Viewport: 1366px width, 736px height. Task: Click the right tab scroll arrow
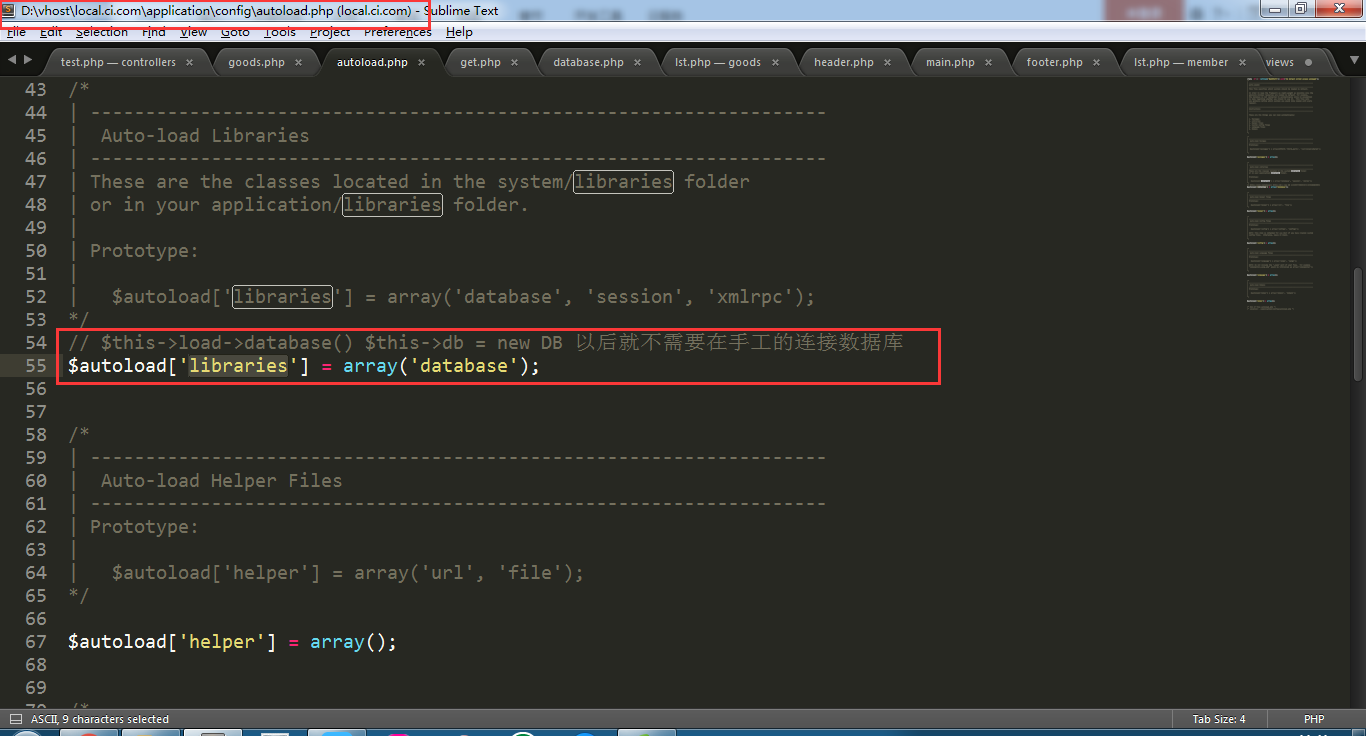coord(27,60)
